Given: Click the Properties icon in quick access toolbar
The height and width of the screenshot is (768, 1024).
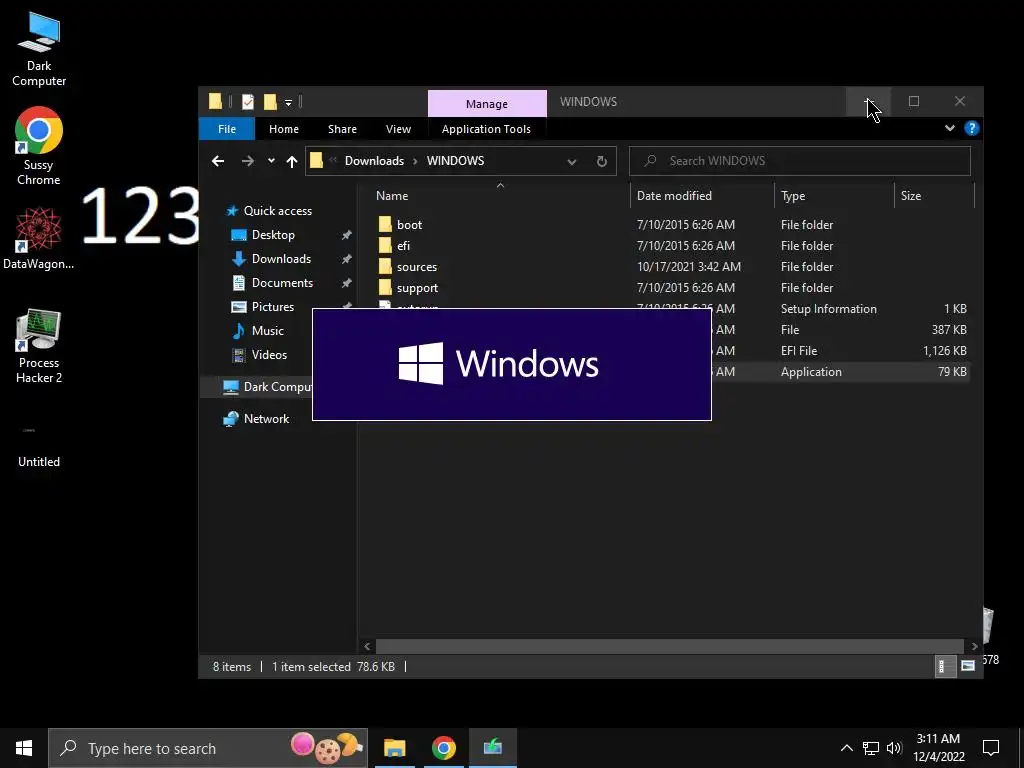Looking at the screenshot, I should [248, 102].
